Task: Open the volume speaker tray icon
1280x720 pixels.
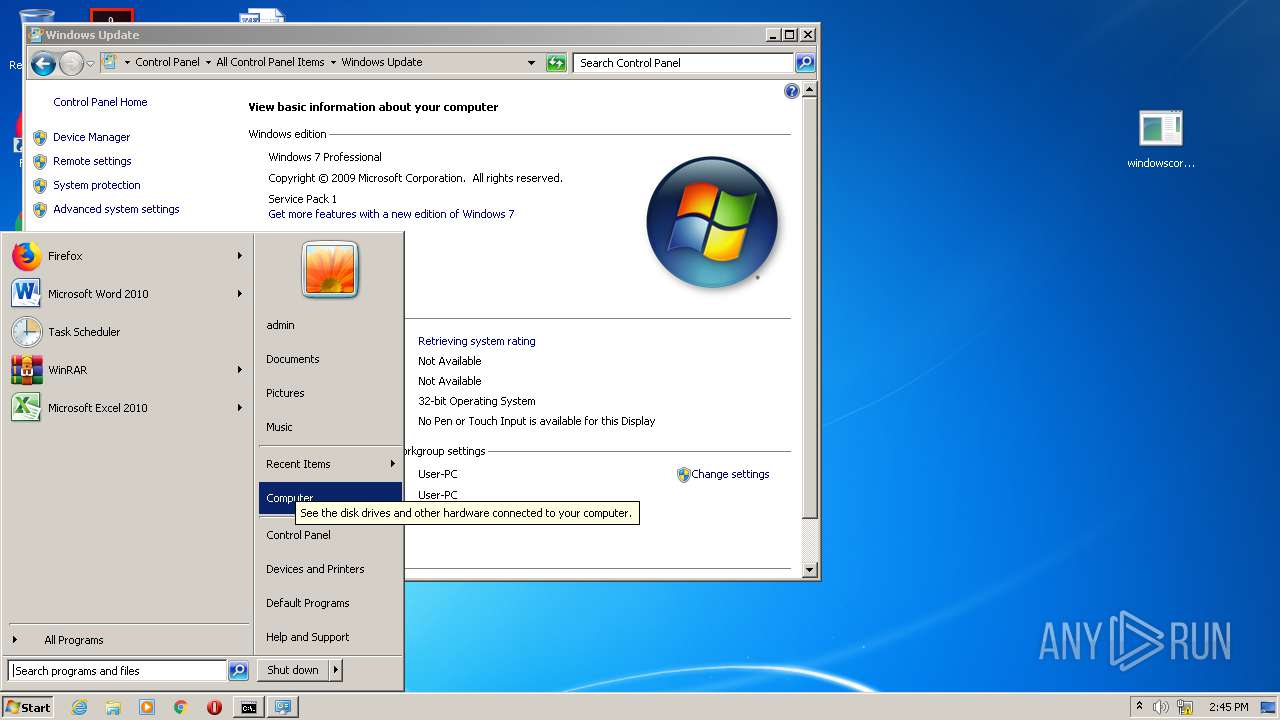Action: (1161, 707)
